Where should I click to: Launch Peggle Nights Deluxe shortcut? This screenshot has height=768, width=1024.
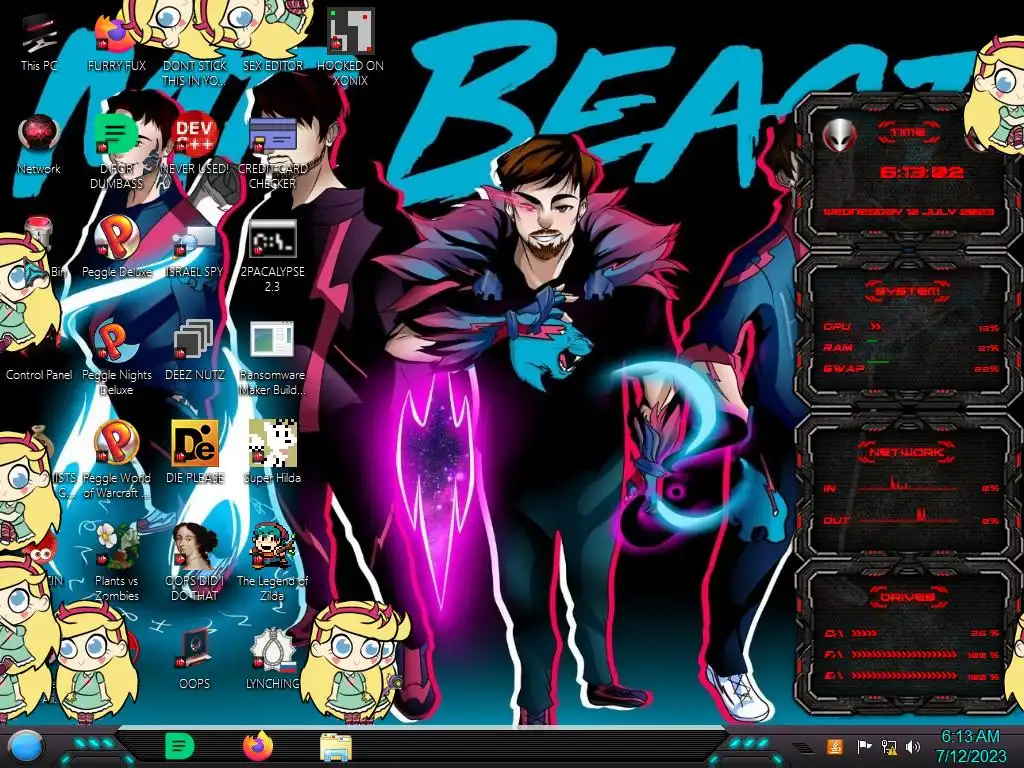click(116, 358)
